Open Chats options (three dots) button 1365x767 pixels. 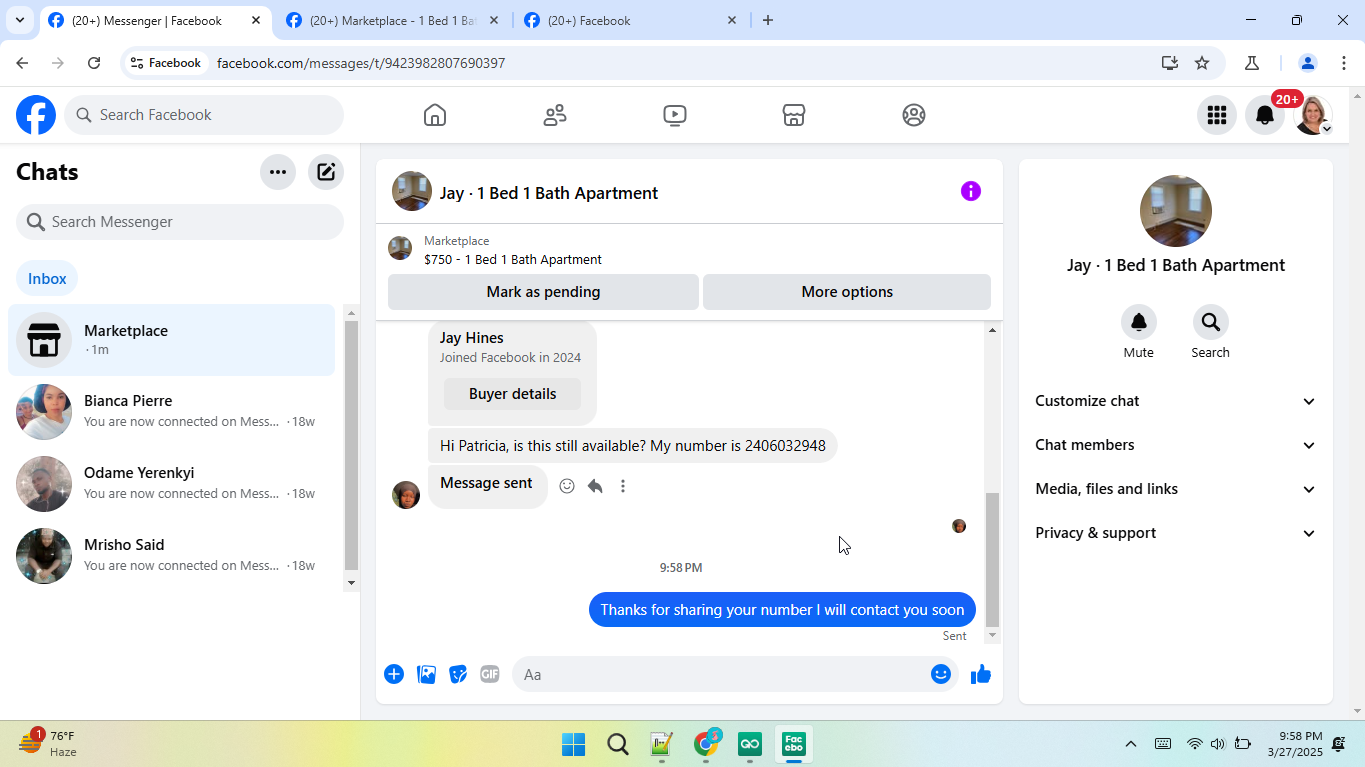(278, 172)
